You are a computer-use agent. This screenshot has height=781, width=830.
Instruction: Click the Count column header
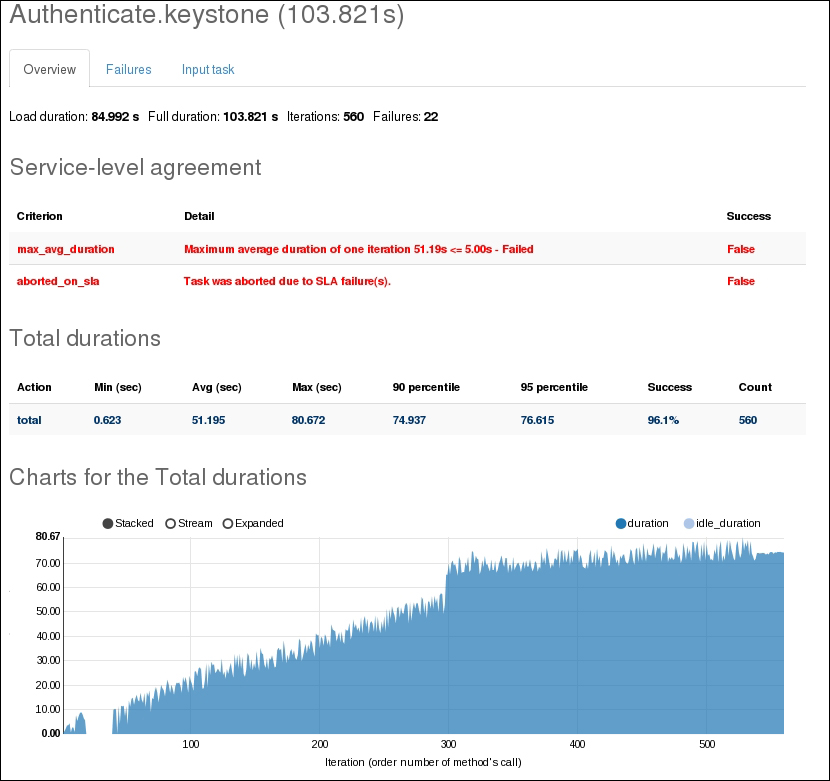pos(755,387)
